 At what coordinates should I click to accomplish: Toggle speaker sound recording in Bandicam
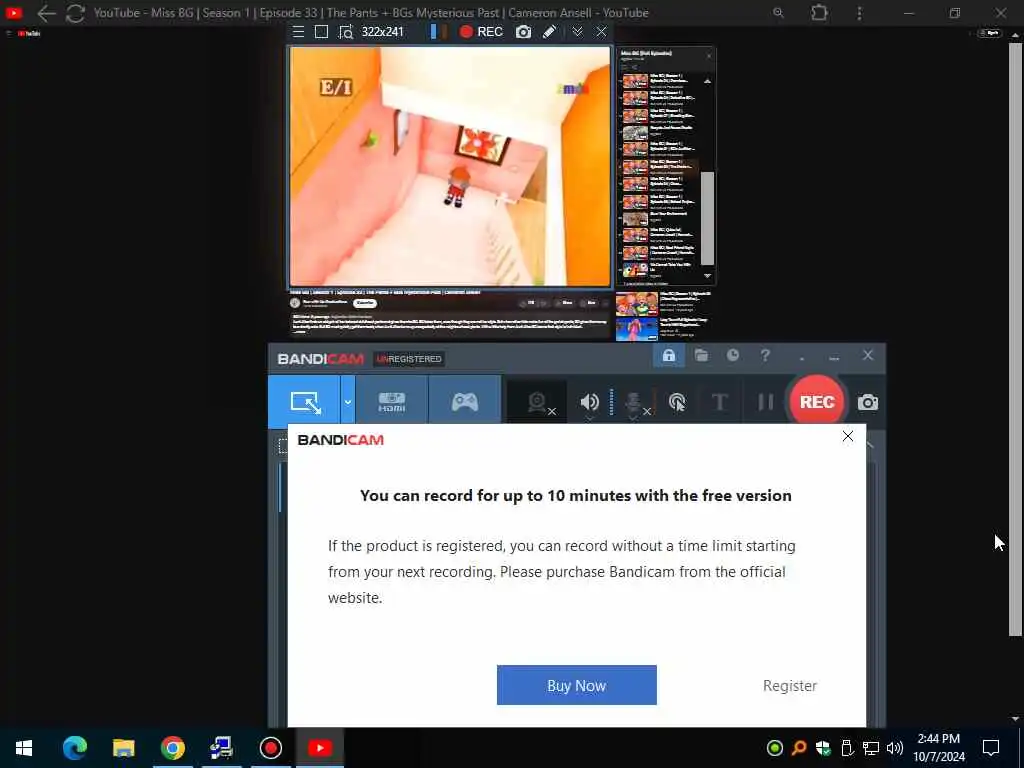[x=589, y=402]
